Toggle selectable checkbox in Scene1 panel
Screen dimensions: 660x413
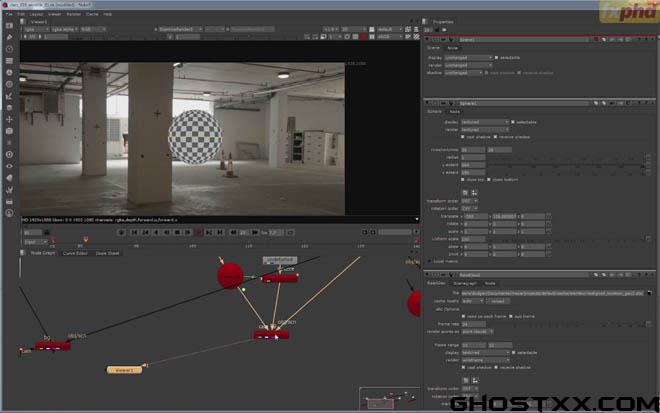[x=497, y=58]
